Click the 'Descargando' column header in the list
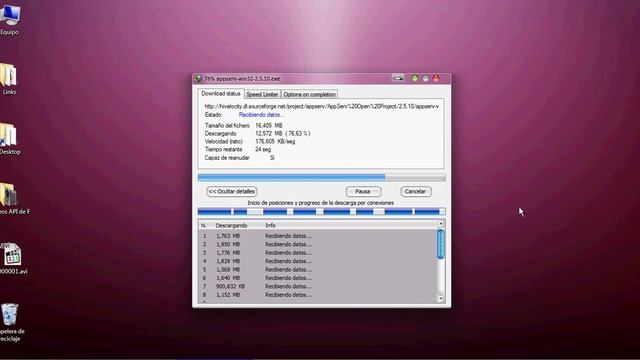This screenshot has height=360, width=640. [x=231, y=225]
